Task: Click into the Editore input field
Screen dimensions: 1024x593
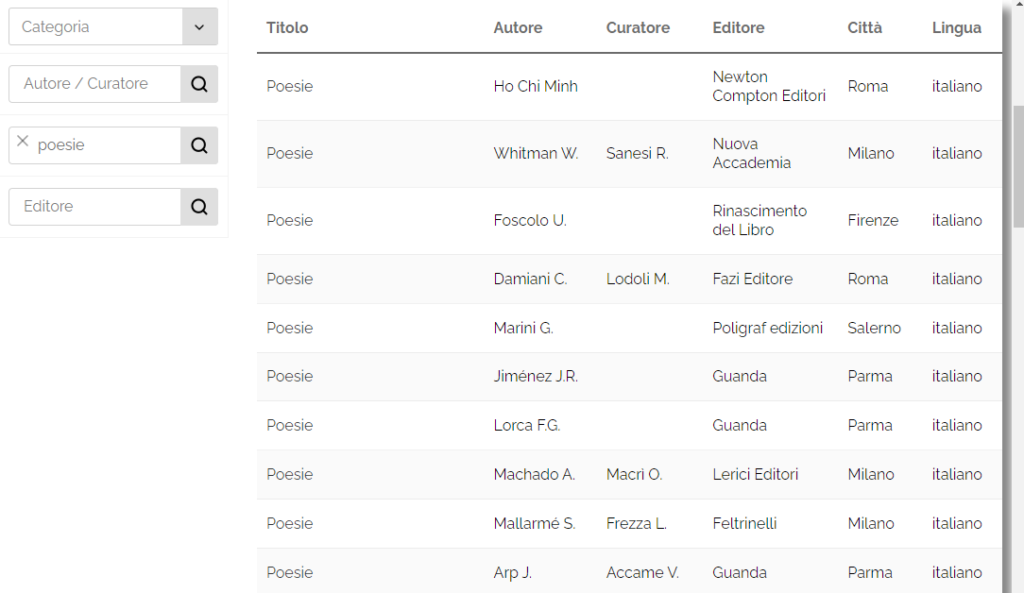Action: (95, 206)
